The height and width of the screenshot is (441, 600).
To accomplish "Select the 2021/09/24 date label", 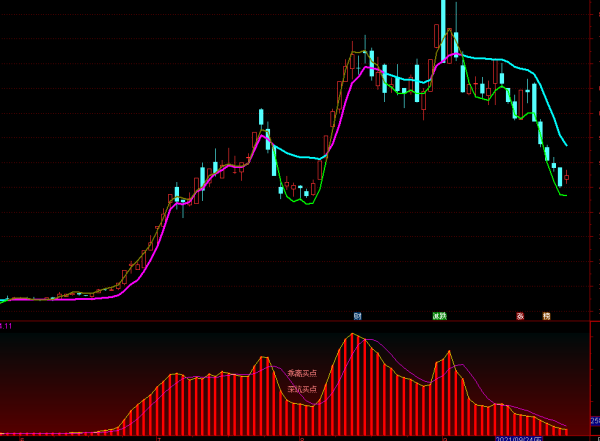I will (x=518, y=437).
